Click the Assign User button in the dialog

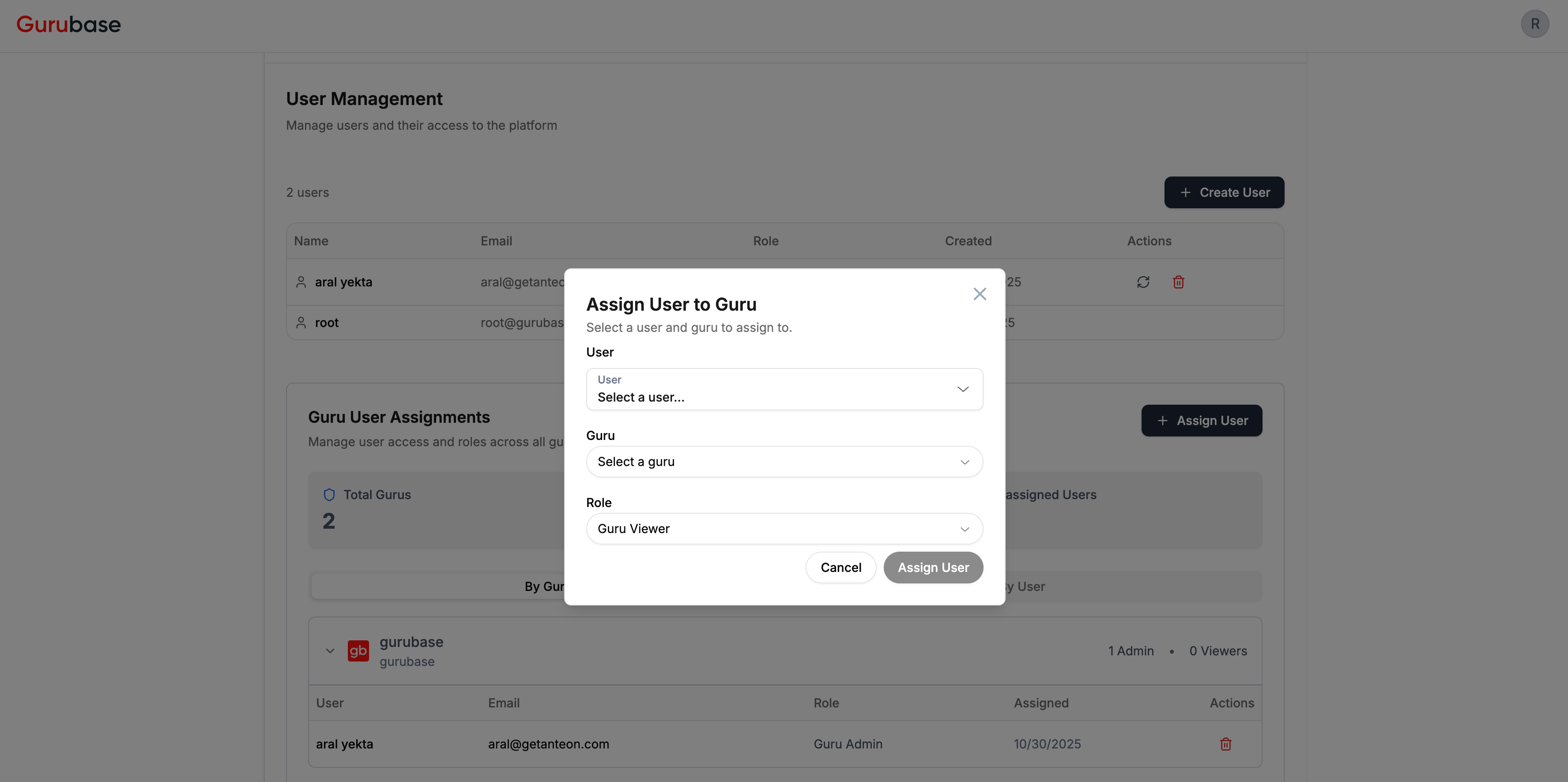tap(933, 567)
